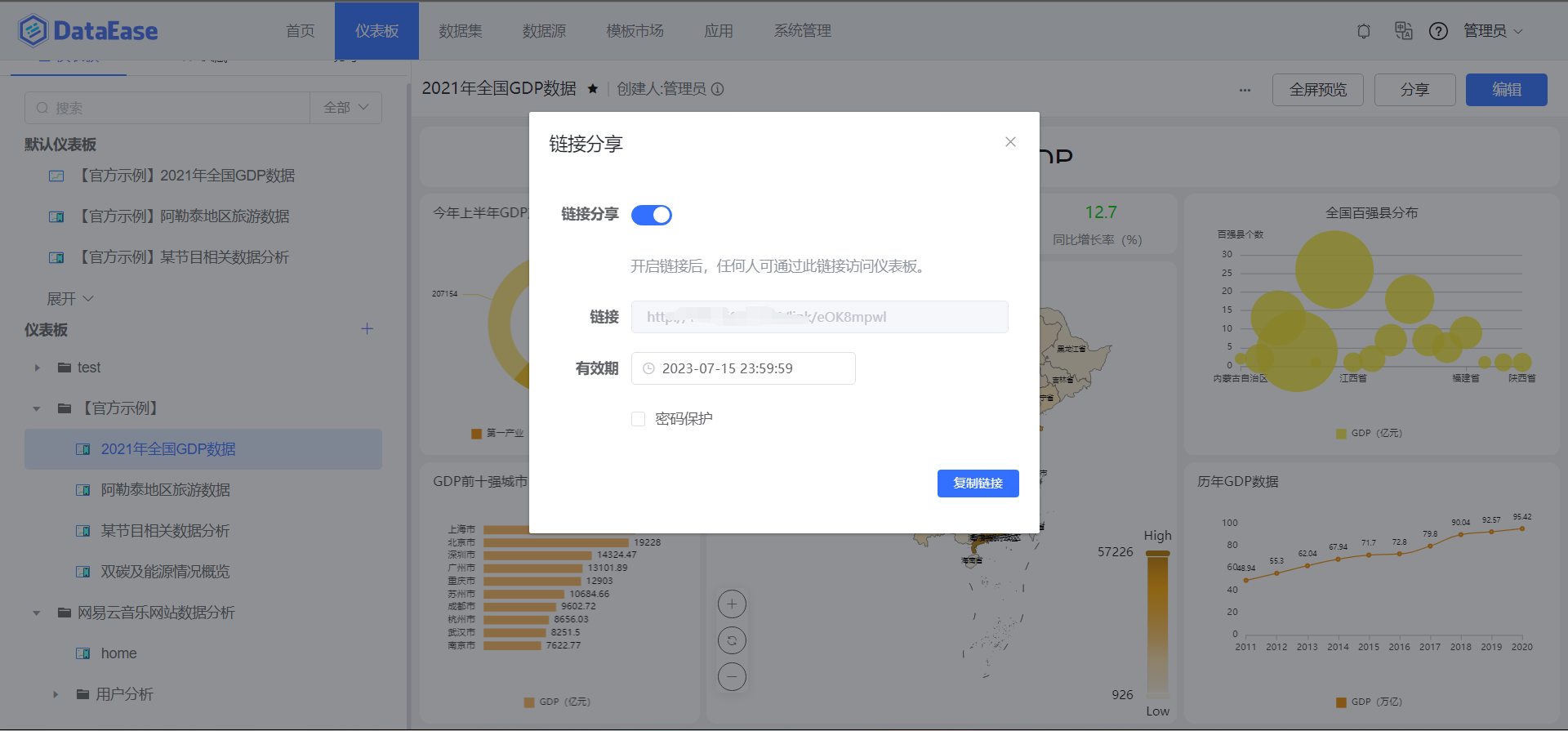This screenshot has width=1568, height=731.
Task: Click the 网易云音乐网站数据分析 folder icon
Action: (65, 613)
